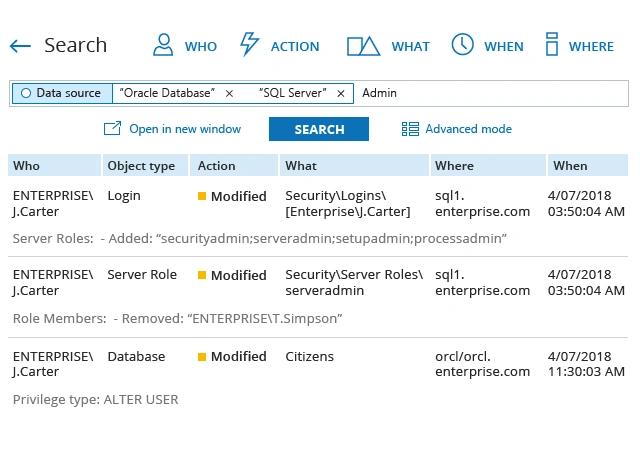Sort results by the Who column header
This screenshot has width=640, height=450.
(x=54, y=165)
